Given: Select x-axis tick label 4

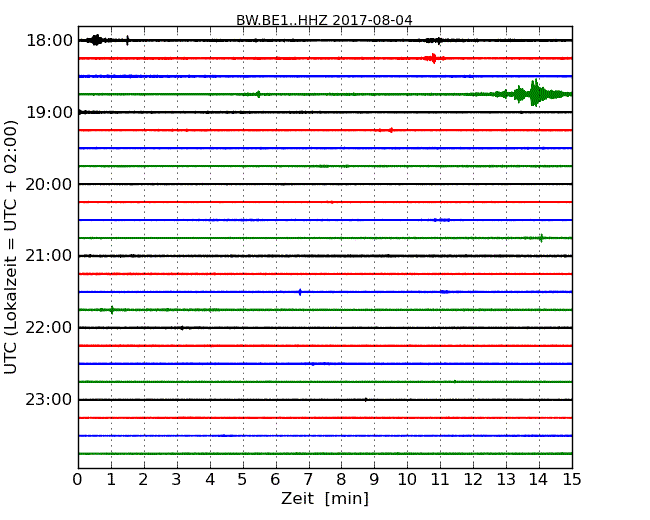Looking at the screenshot, I should 210,480.
